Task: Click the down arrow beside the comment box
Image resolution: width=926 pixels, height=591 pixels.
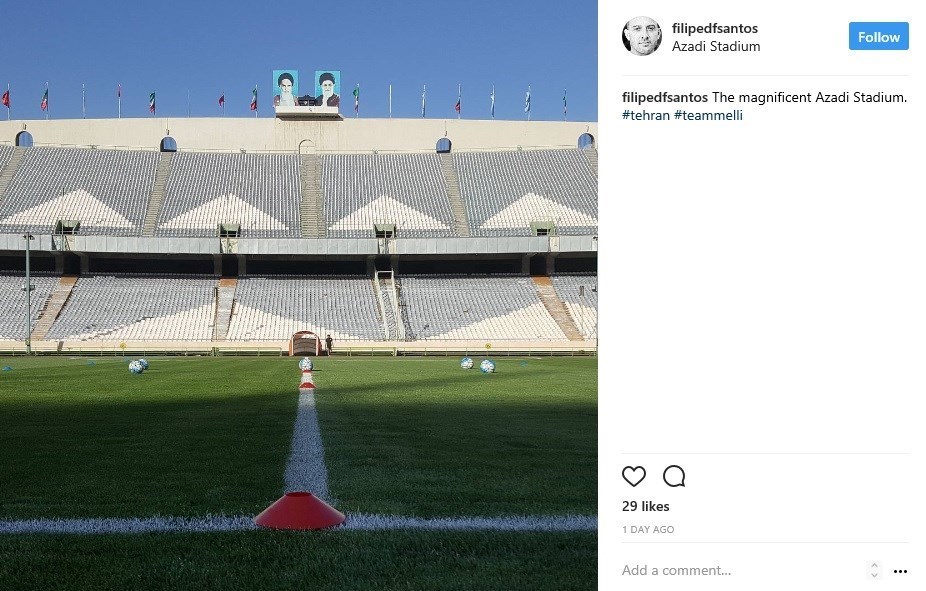Action: 874,576
